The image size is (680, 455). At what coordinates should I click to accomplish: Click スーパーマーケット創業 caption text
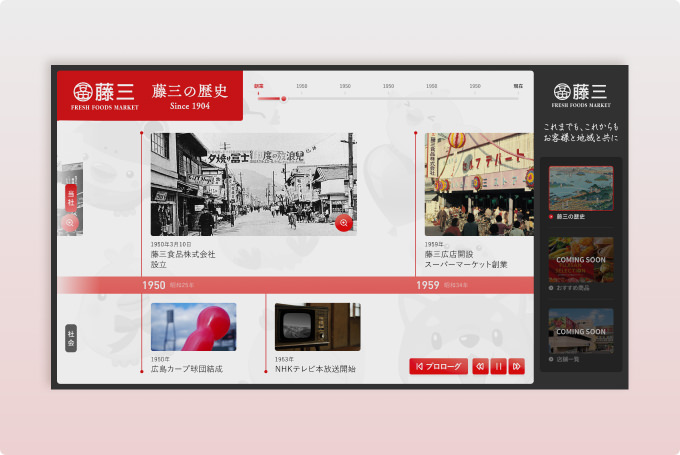[466, 265]
